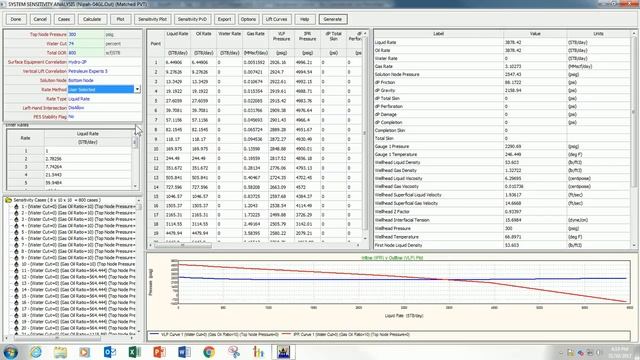640x360 pixels.
Task: Open File Explorer from taskbar
Action: pyautogui.click(x=60, y=352)
